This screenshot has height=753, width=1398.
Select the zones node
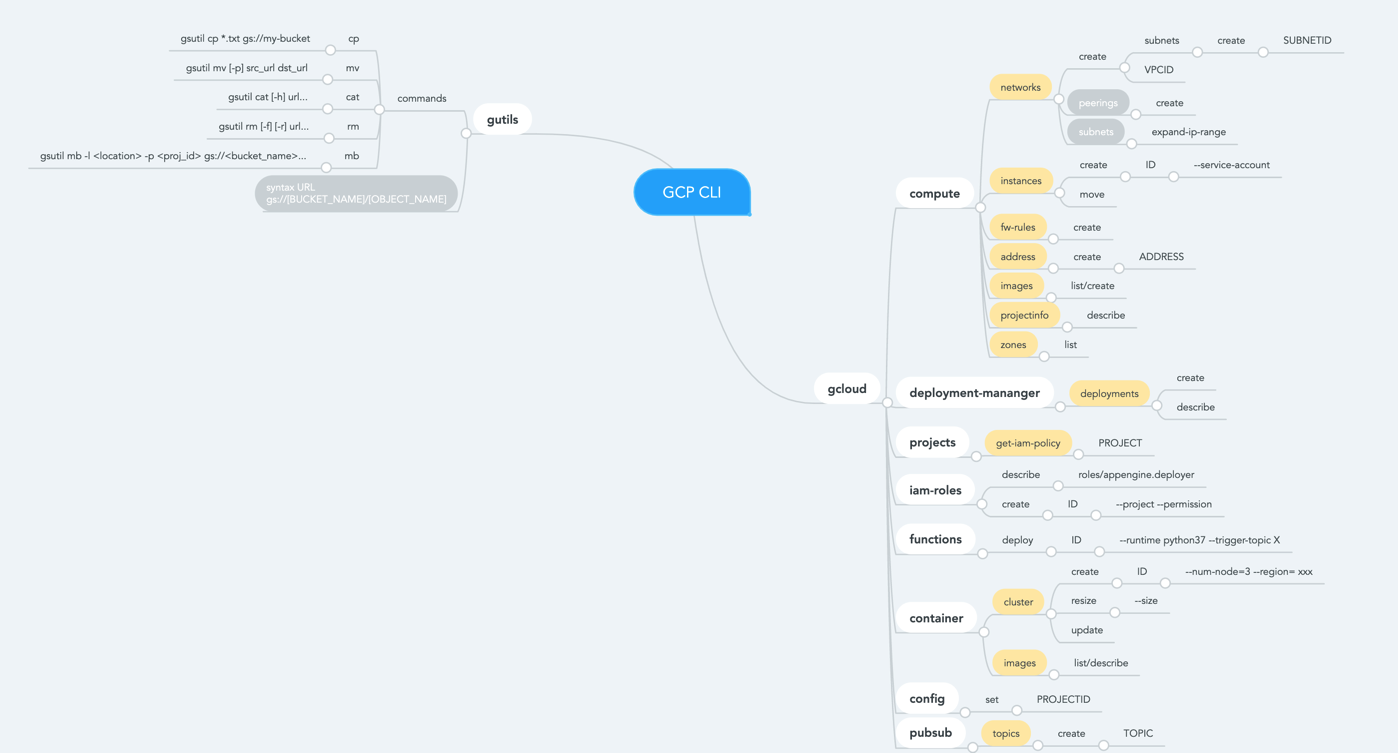click(1013, 345)
